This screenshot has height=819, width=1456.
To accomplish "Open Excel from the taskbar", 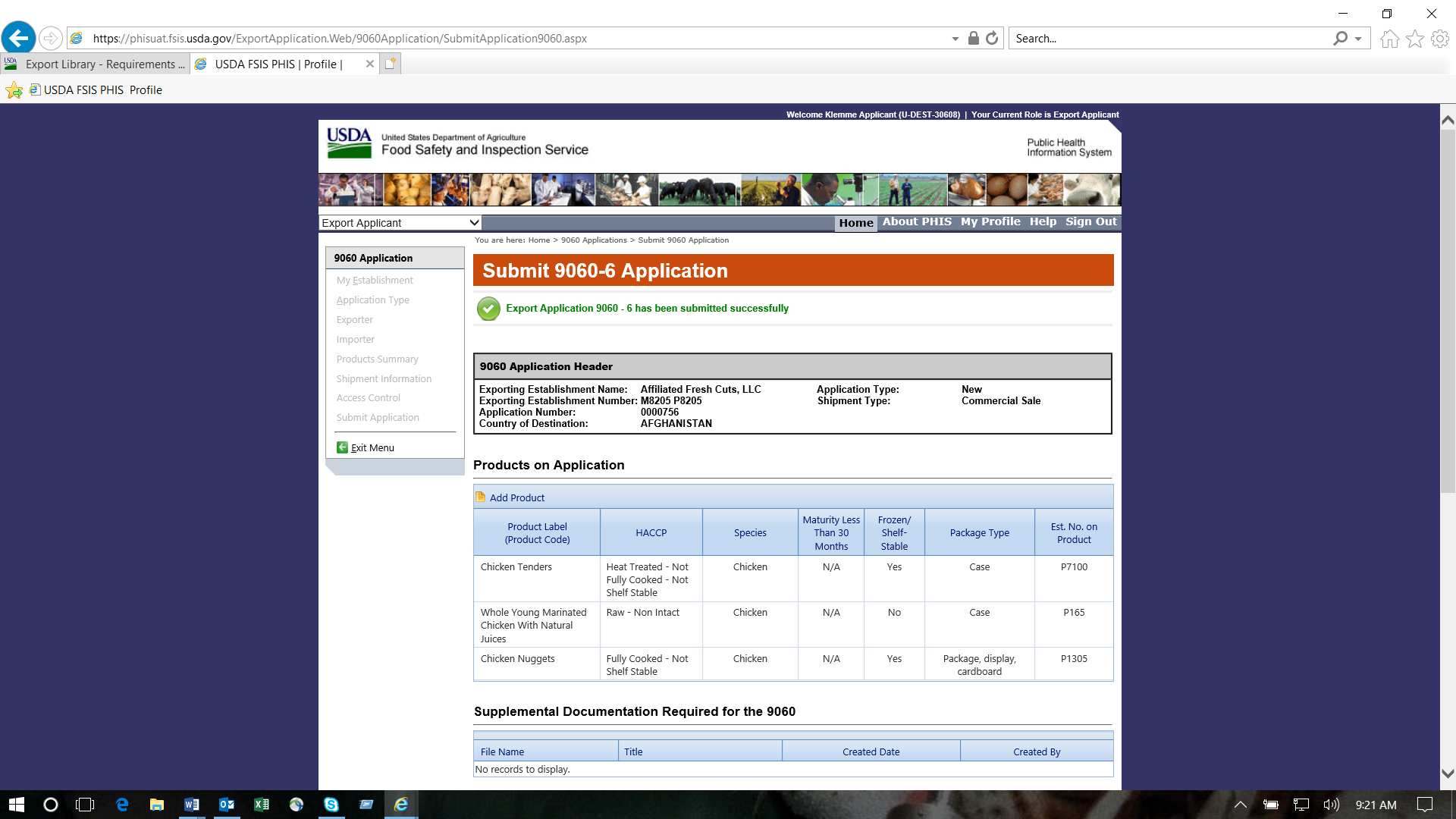I will pyautogui.click(x=262, y=805).
